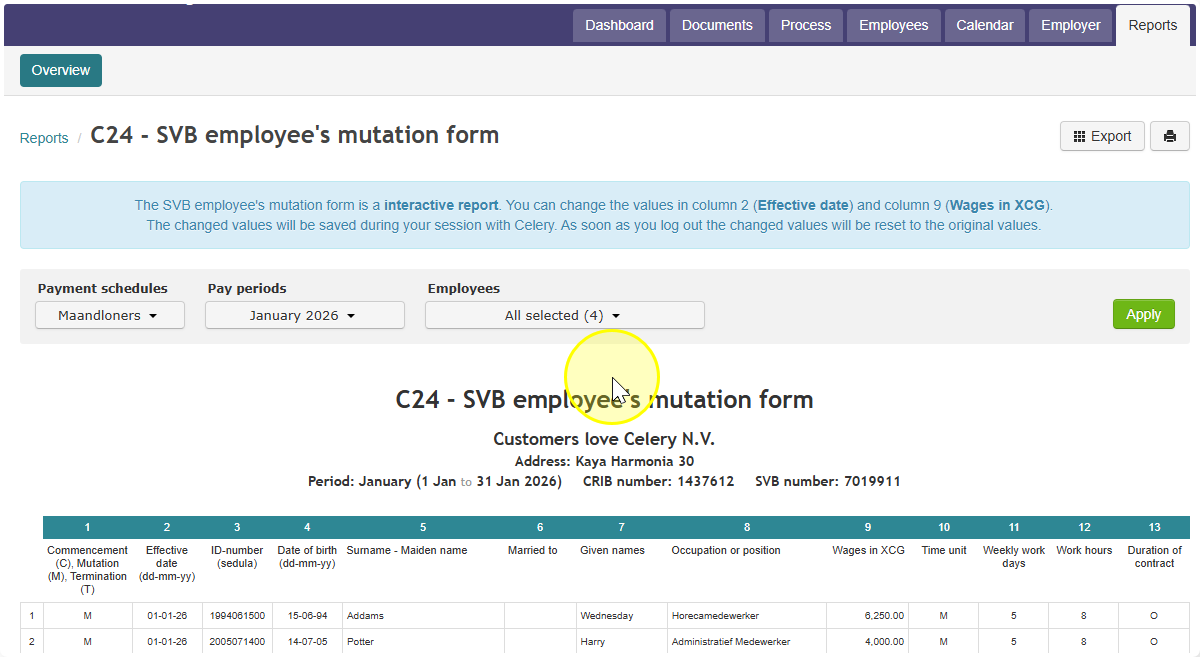This screenshot has height=657, width=1200.
Task: Click column header Occupation or position
Action: [x=726, y=550]
